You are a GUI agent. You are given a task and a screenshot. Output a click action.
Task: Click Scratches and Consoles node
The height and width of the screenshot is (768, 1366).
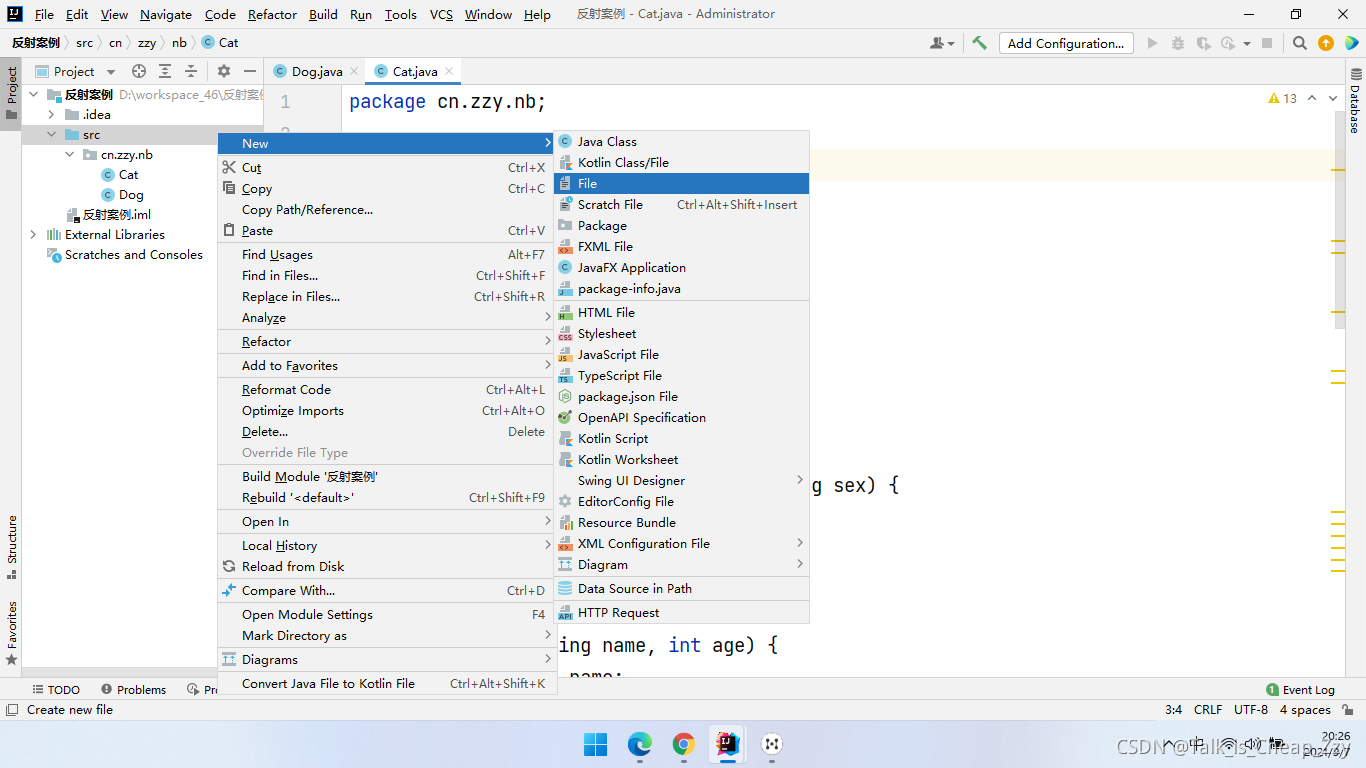124,254
